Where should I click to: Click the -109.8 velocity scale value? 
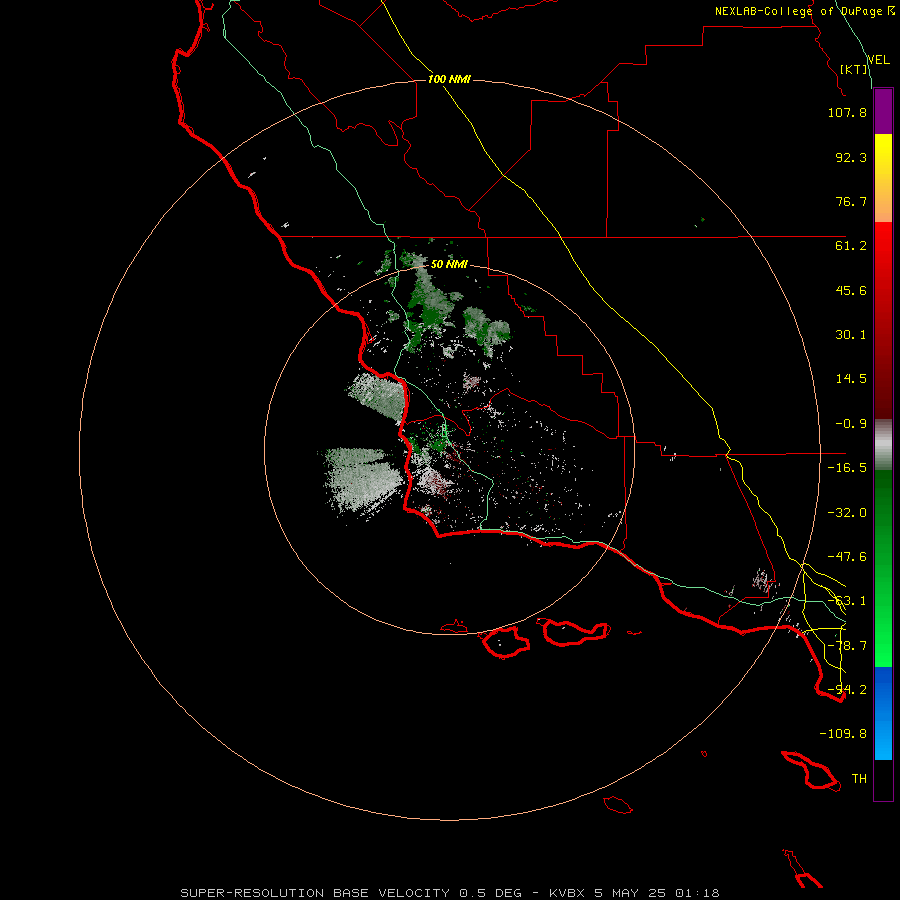[x=843, y=734]
